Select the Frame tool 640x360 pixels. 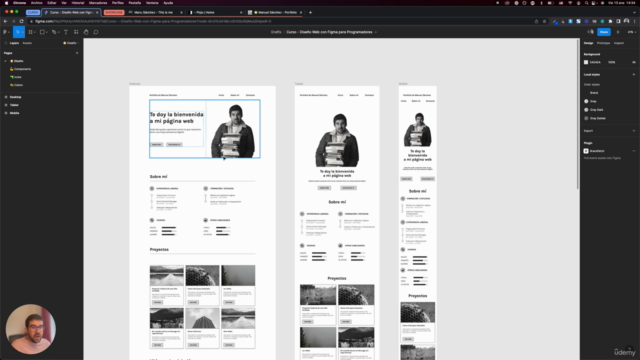click(30, 32)
